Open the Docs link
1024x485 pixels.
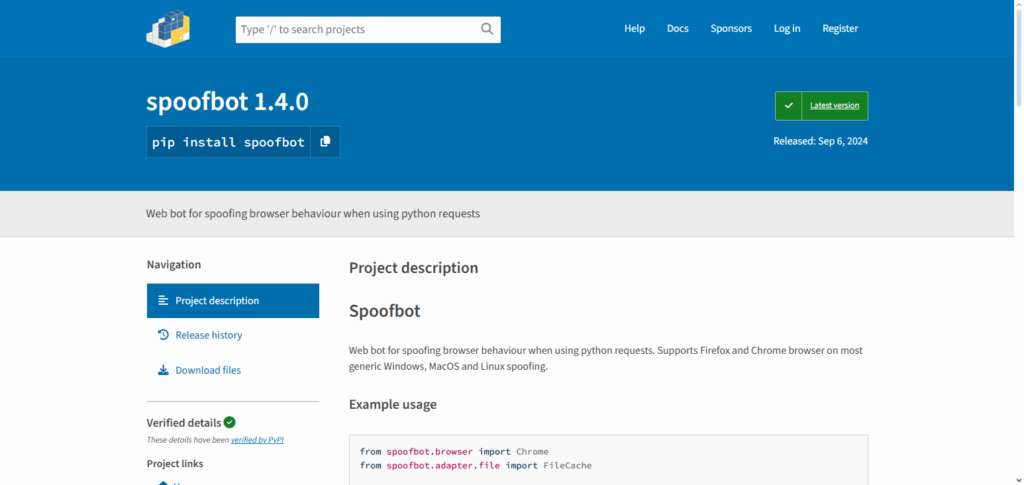(x=677, y=29)
